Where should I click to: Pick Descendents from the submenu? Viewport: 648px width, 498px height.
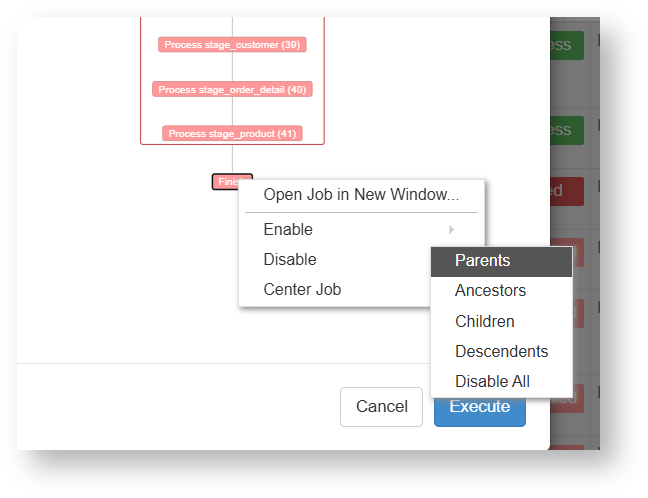click(x=501, y=352)
